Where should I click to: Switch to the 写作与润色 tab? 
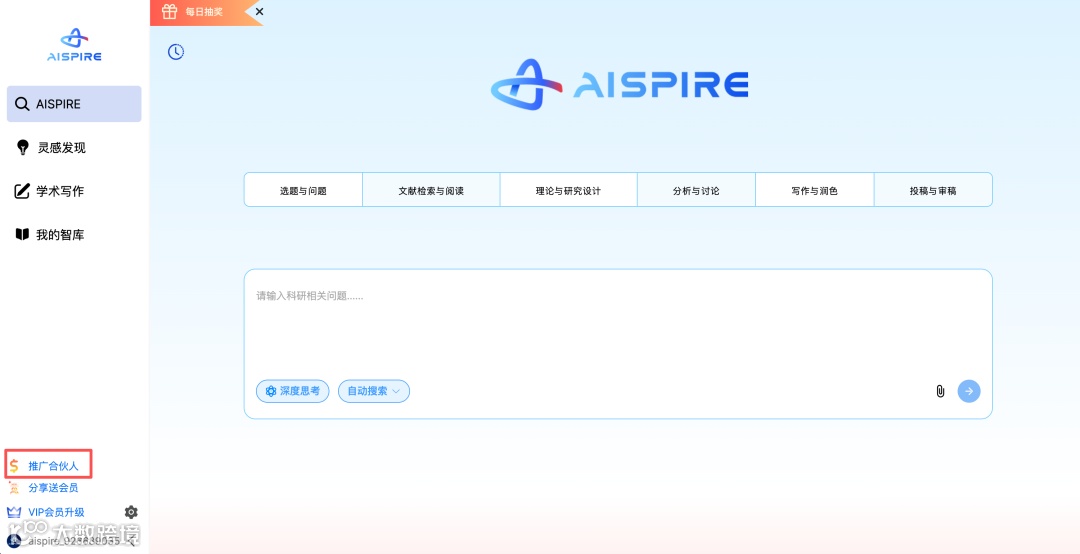pos(815,191)
